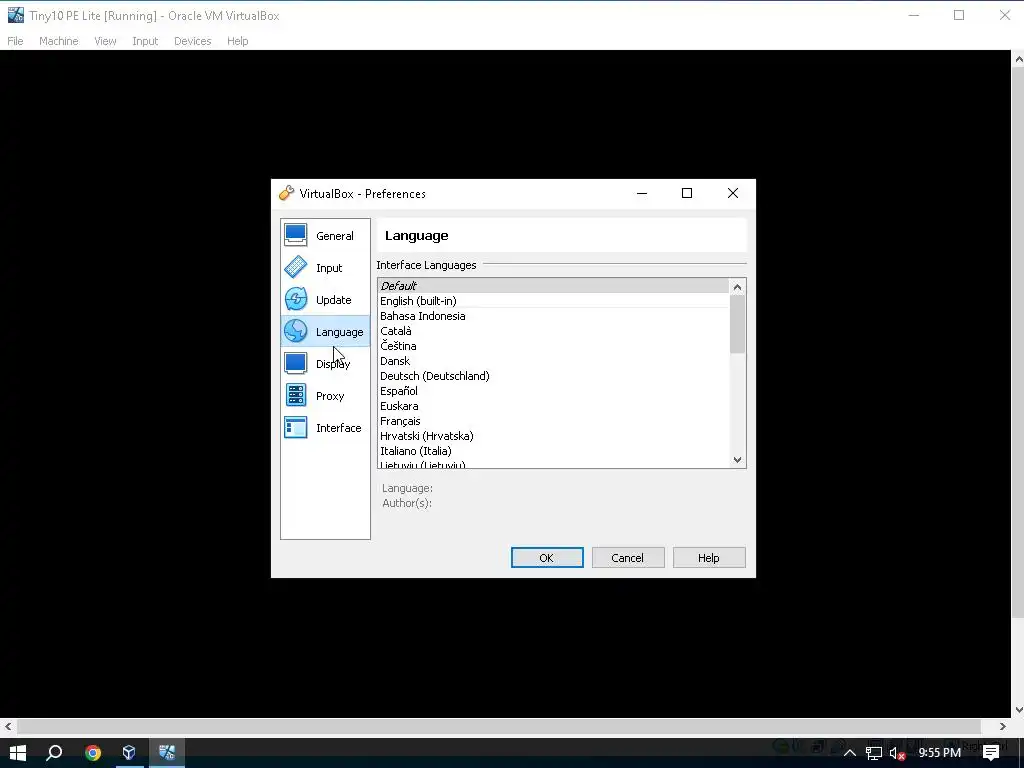Image resolution: width=1024 pixels, height=768 pixels.
Task: Select Français language
Action: 553,421
